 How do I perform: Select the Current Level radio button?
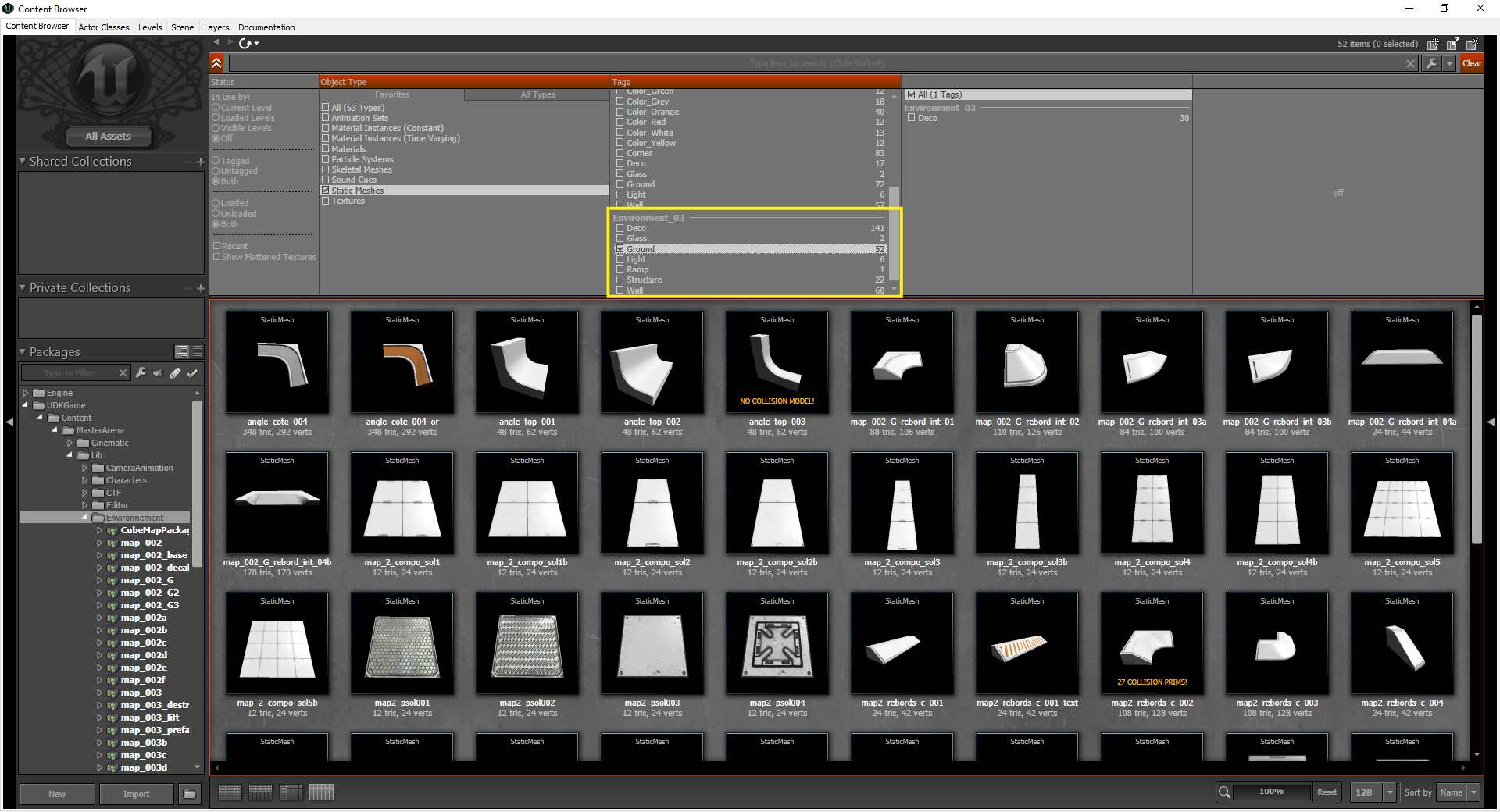click(216, 108)
